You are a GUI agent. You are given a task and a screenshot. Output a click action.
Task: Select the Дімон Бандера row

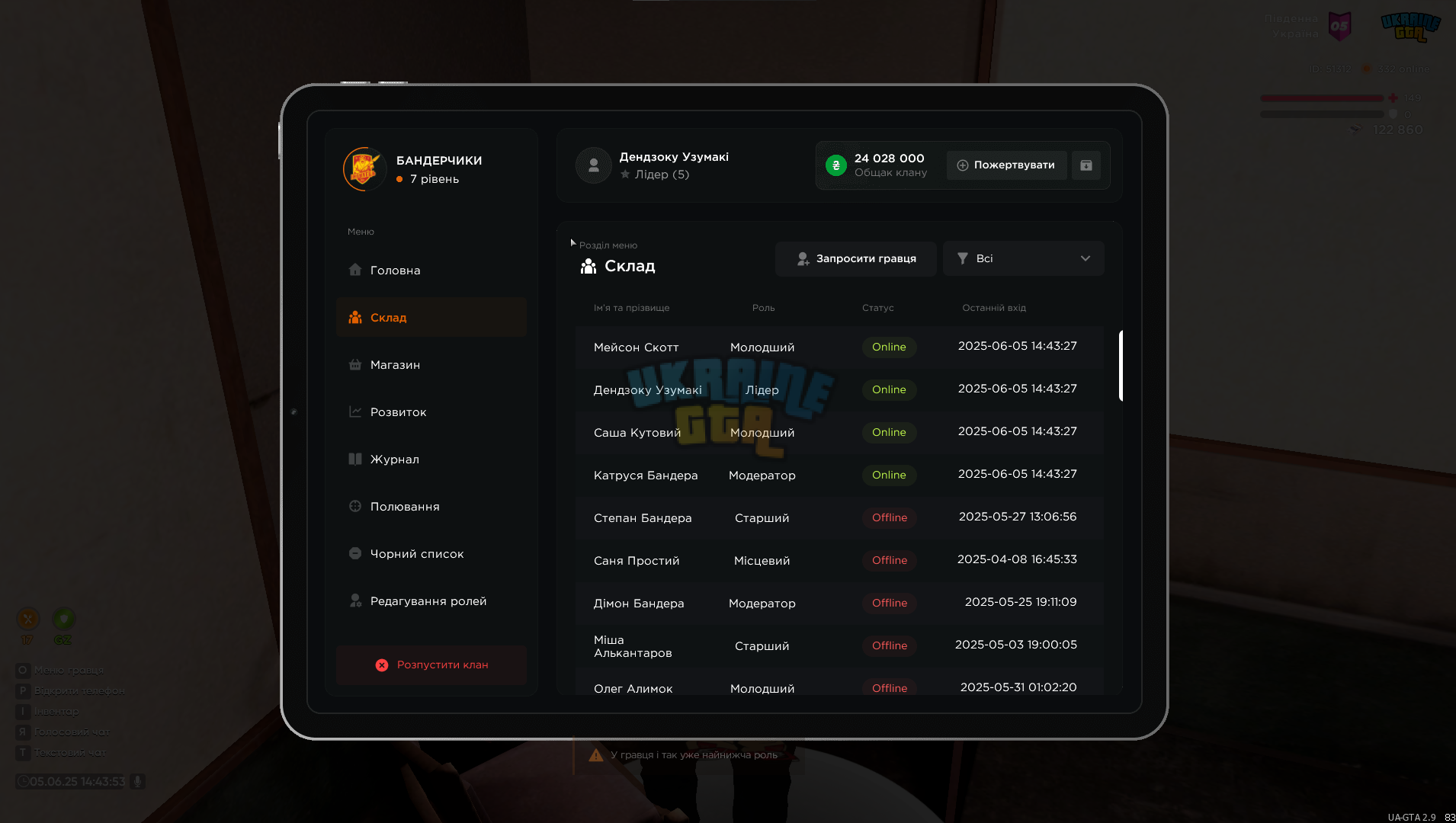click(840, 604)
